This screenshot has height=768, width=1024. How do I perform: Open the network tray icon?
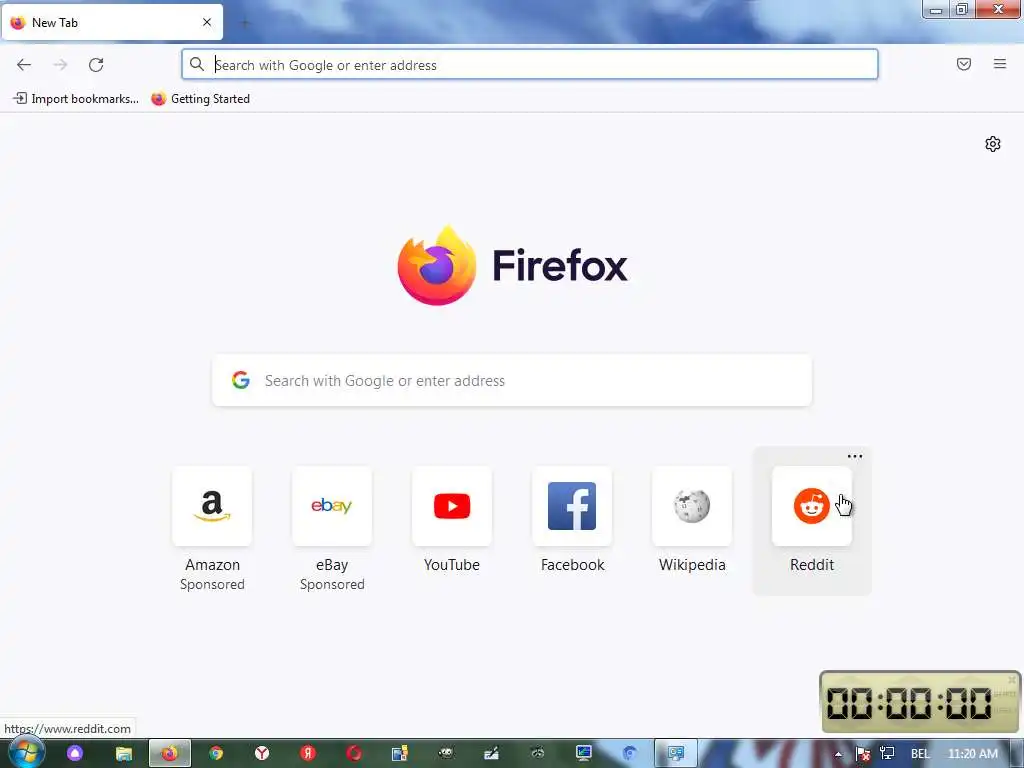[888, 754]
